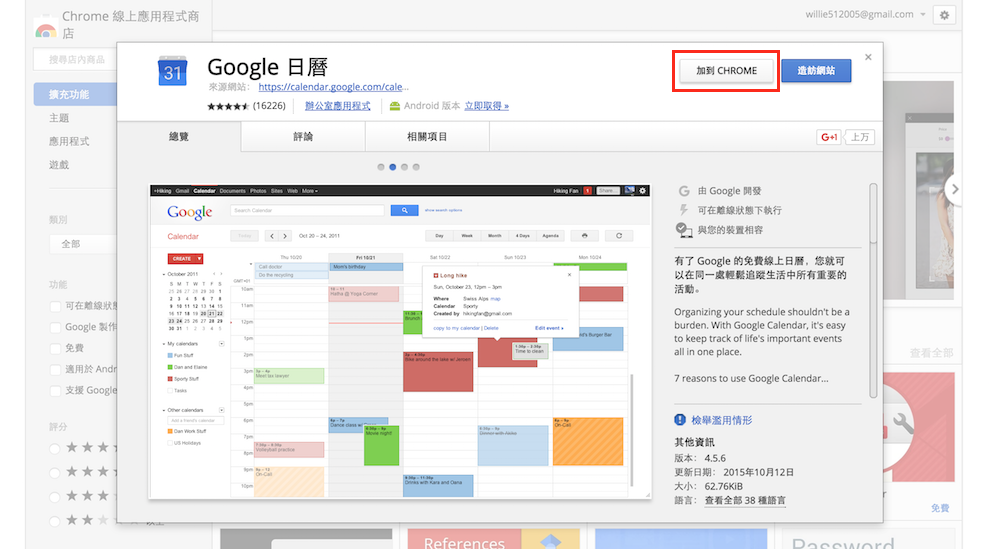The image size is (1000, 549).
Task: Click the device compatible check icon
Action: [x=684, y=230]
